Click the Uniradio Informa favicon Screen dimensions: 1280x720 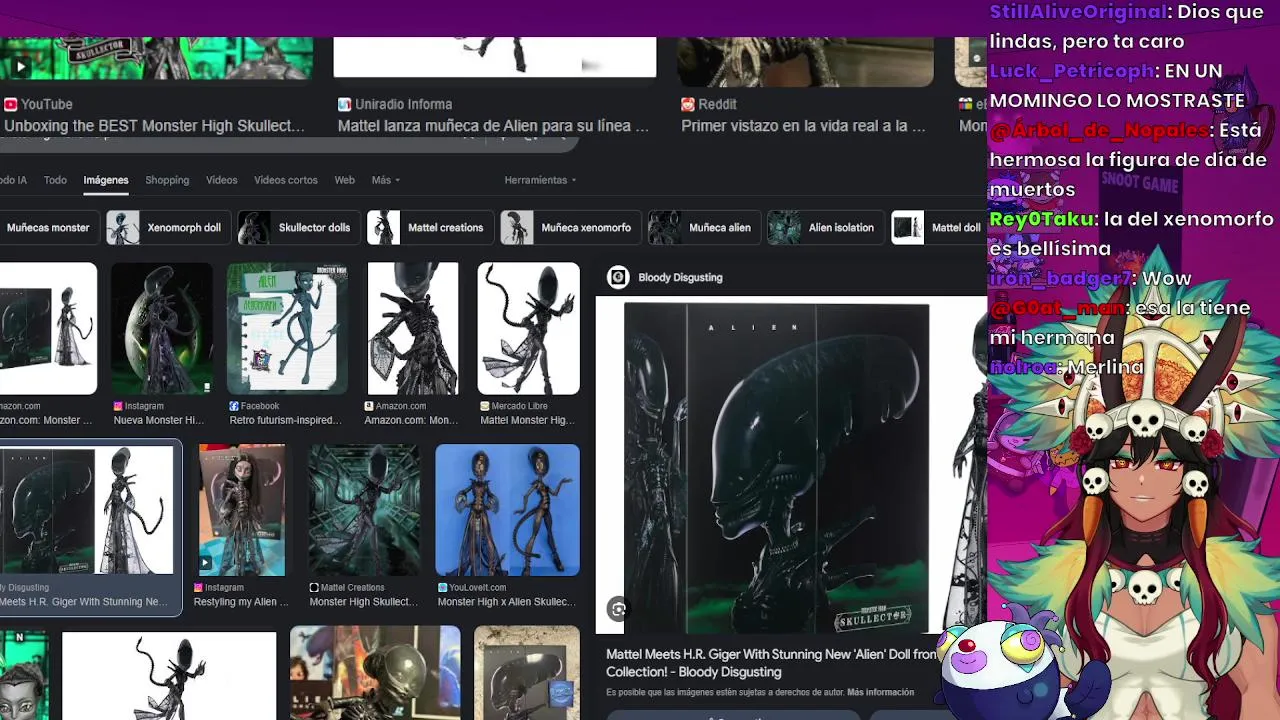(344, 104)
